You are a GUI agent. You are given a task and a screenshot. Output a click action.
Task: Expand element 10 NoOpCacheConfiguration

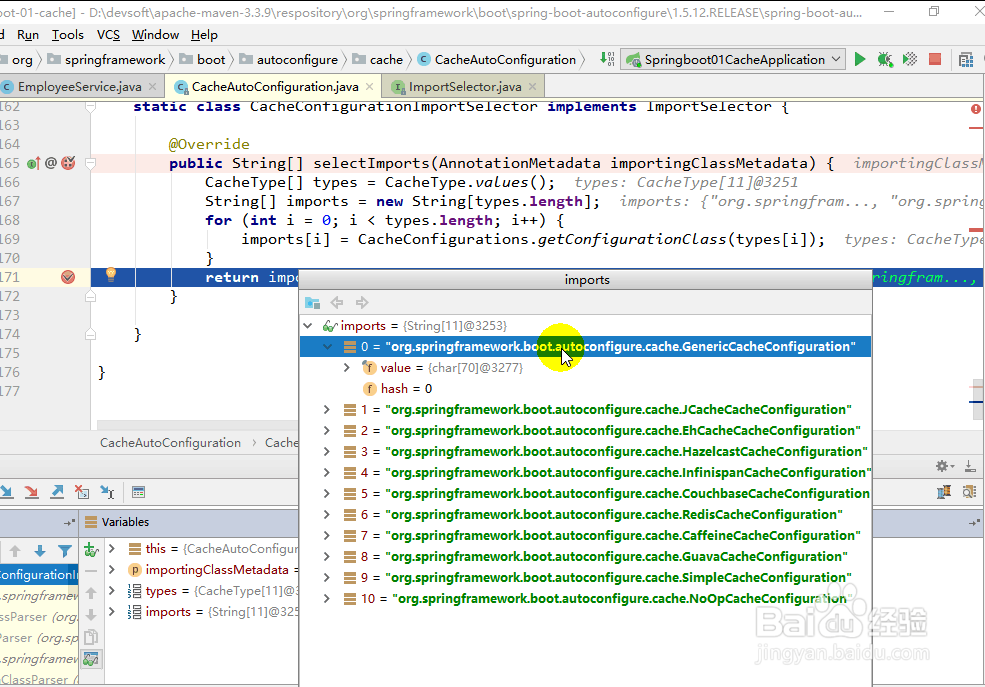(x=327, y=598)
